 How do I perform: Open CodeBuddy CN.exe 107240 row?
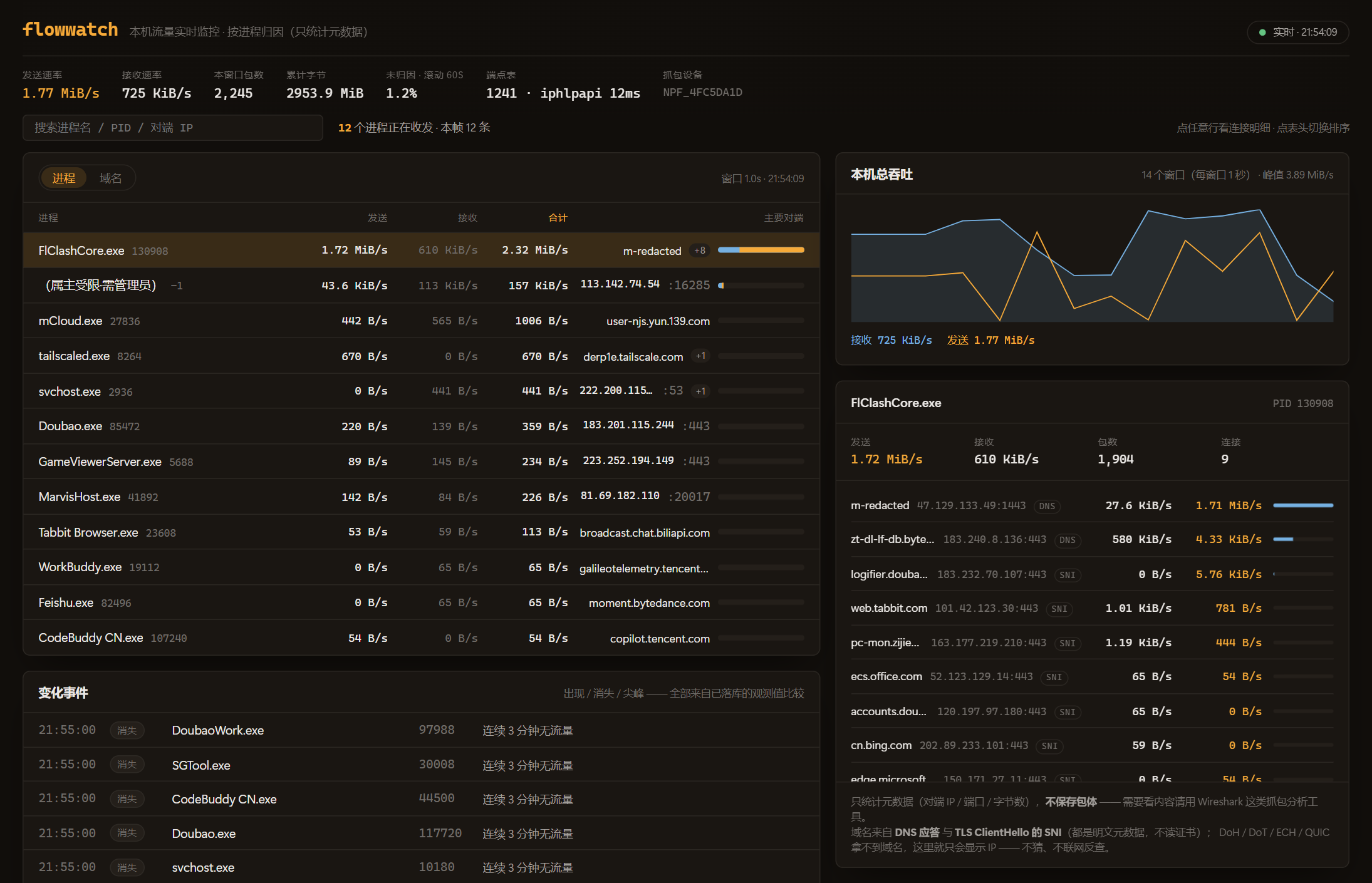421,638
